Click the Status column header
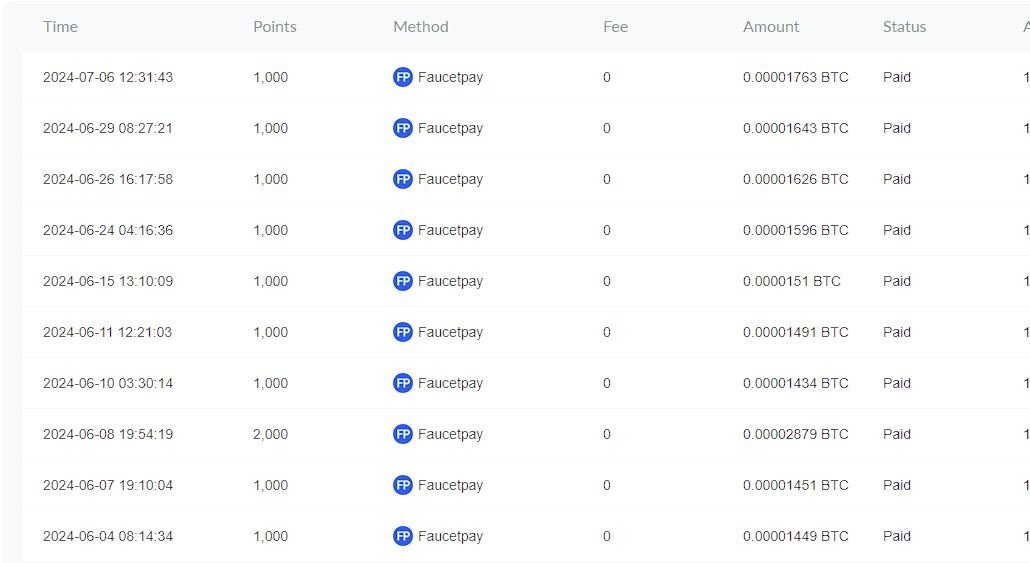The image size is (1030, 563). pos(905,27)
